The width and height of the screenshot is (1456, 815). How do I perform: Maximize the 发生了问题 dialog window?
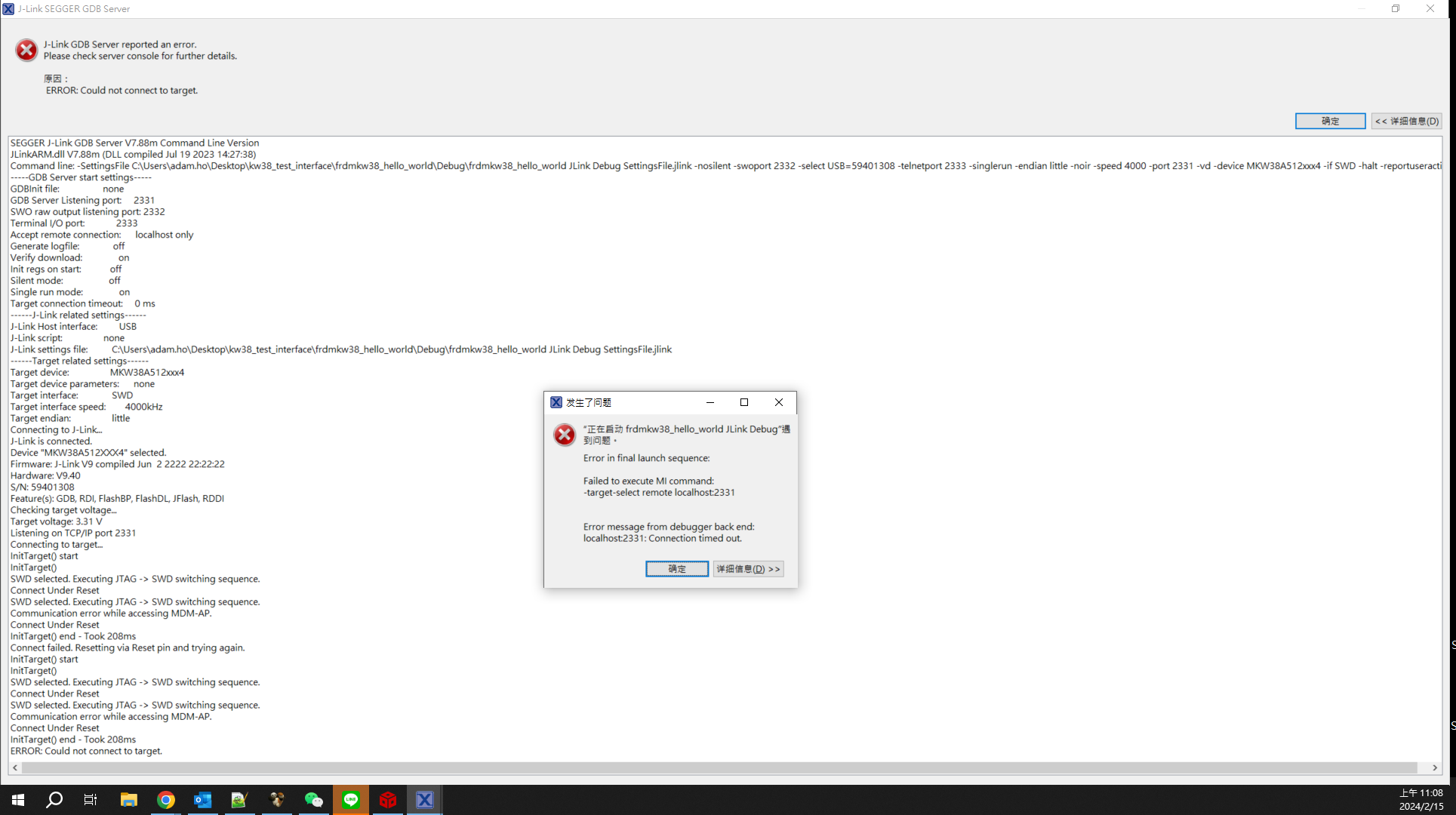(x=744, y=402)
